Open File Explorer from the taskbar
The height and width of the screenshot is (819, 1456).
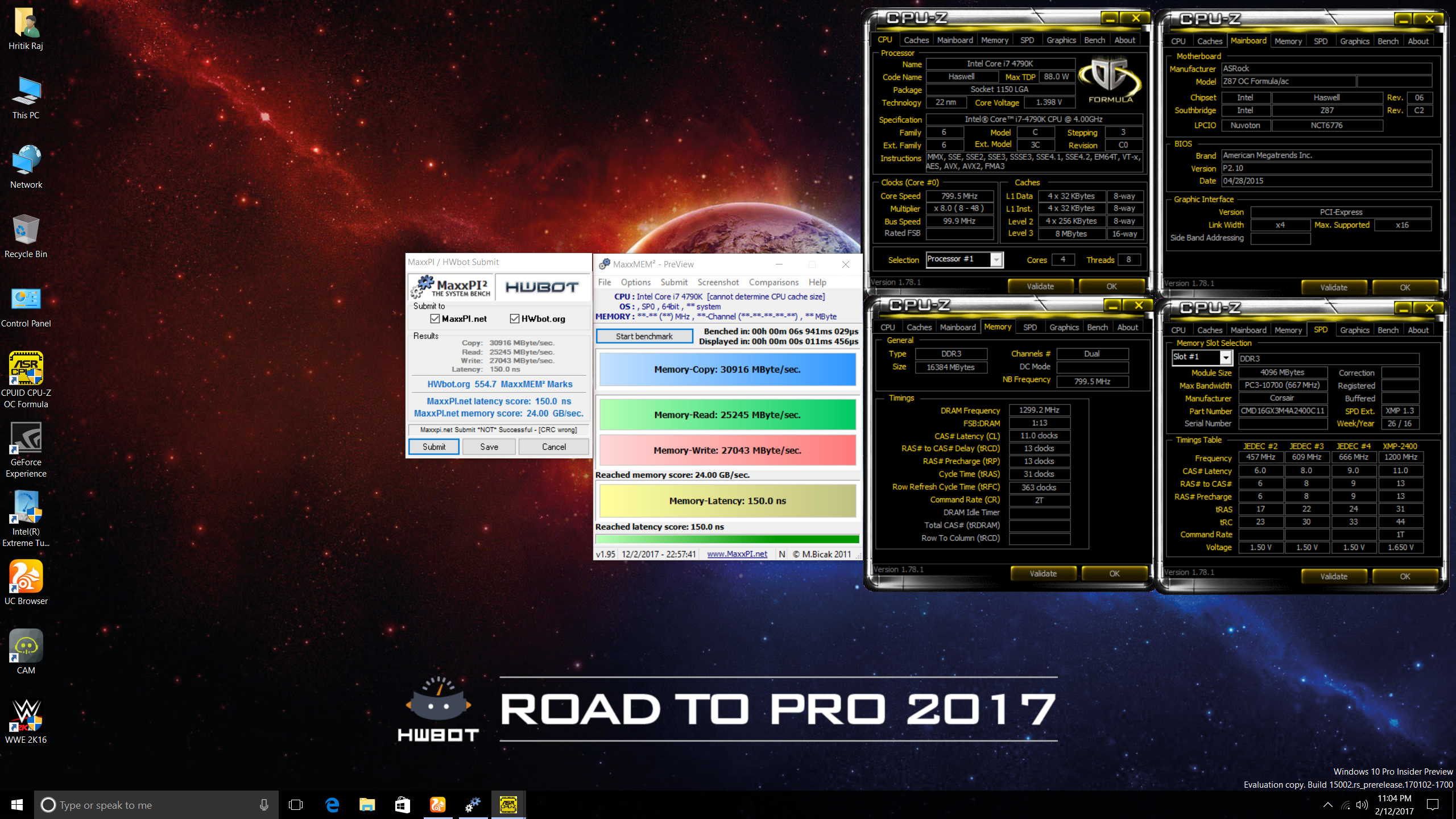[367, 805]
